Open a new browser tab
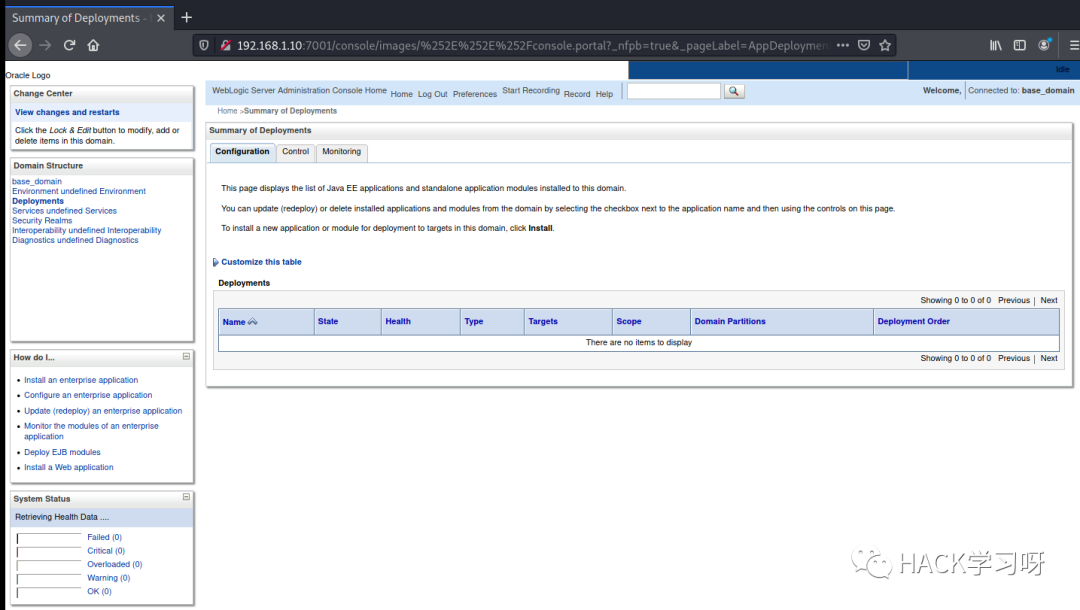 [187, 17]
